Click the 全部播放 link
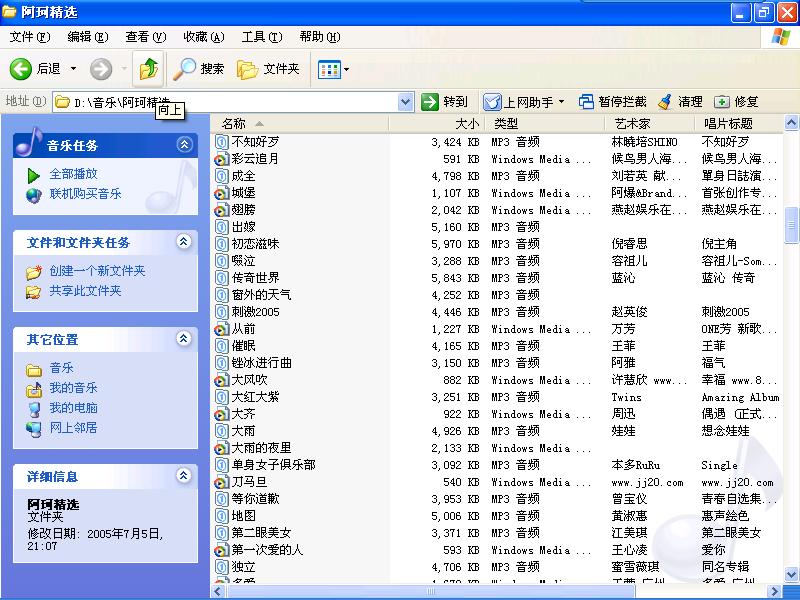 tap(73, 174)
